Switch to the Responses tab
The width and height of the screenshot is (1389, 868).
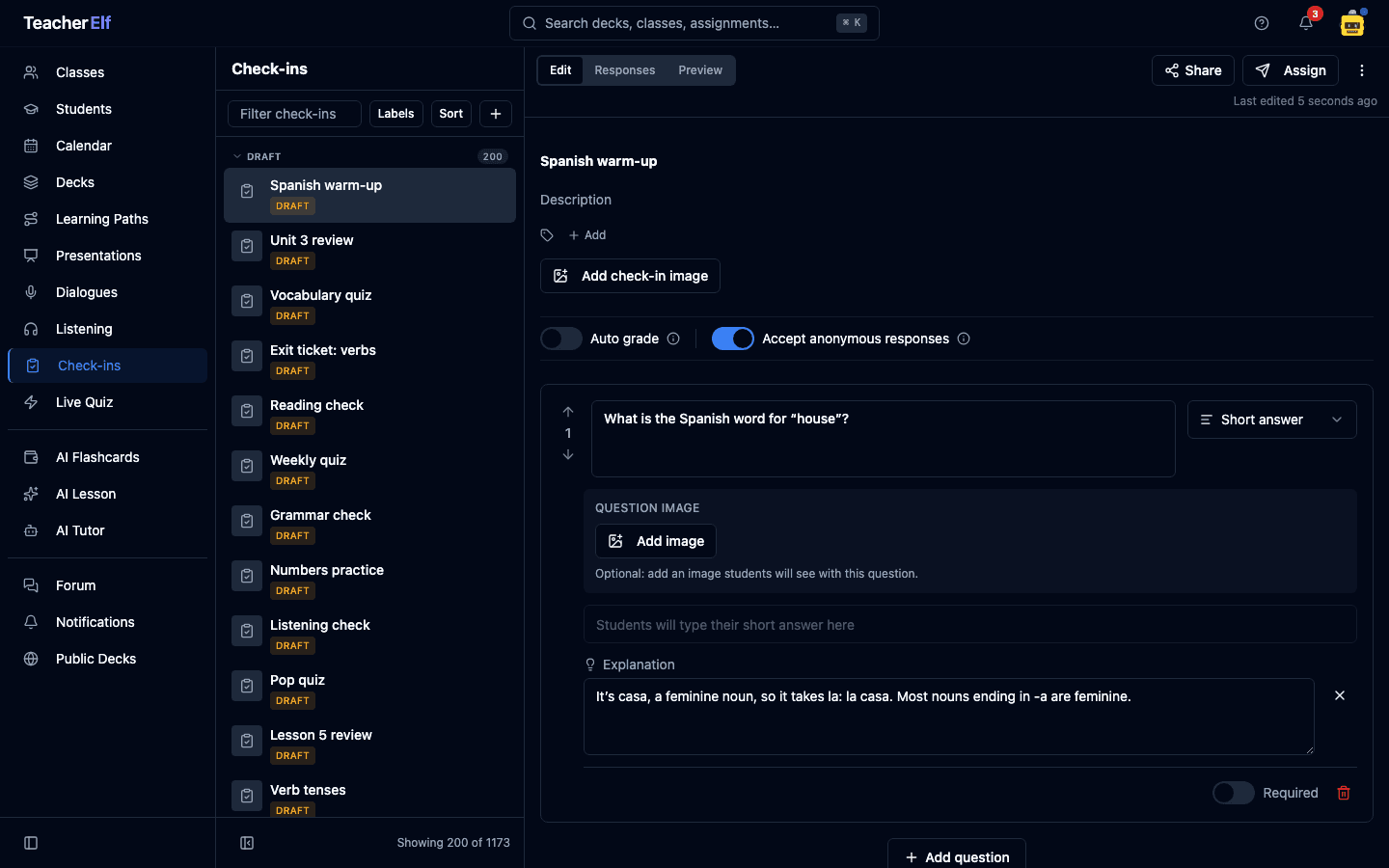[625, 70]
